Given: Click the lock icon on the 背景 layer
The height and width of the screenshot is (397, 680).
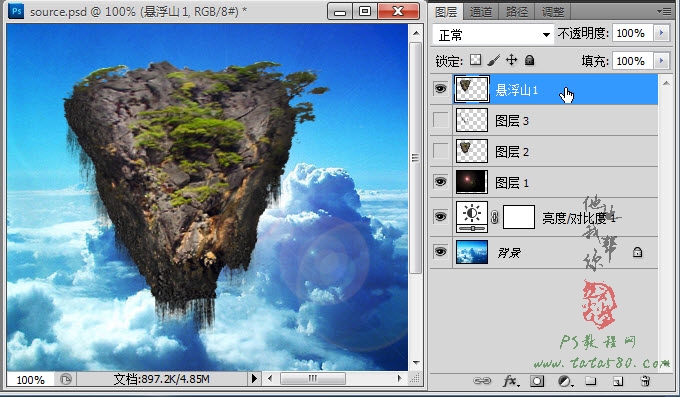Looking at the screenshot, I should tap(637, 252).
